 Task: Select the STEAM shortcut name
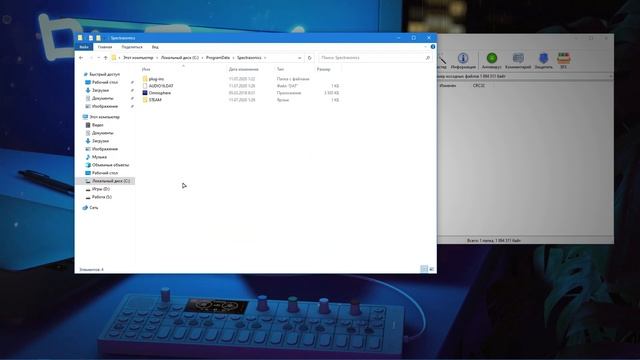(155, 100)
